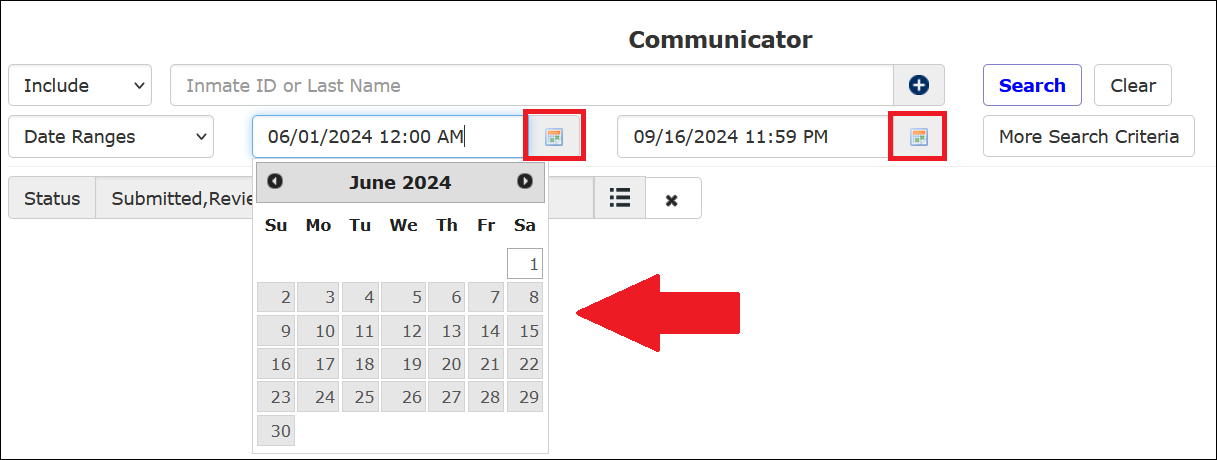Click the Clear button

pos(1133,86)
